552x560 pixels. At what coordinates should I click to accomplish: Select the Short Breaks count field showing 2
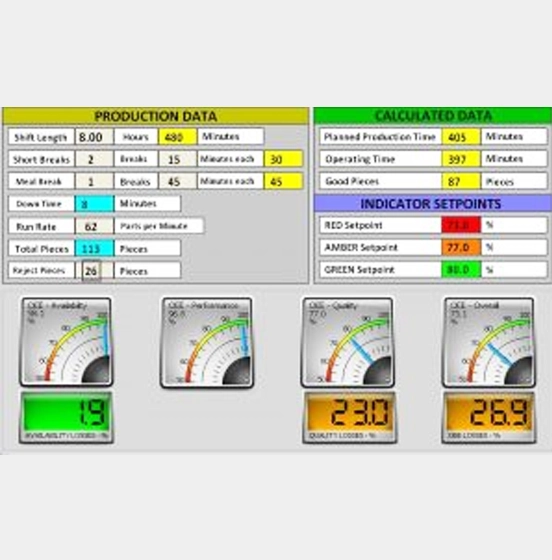94,159
